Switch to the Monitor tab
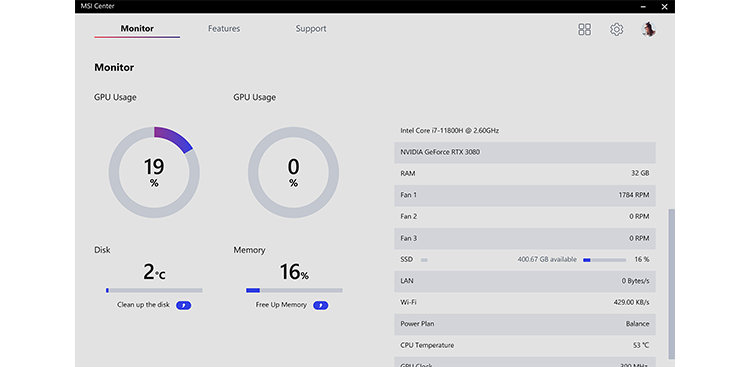 (137, 29)
